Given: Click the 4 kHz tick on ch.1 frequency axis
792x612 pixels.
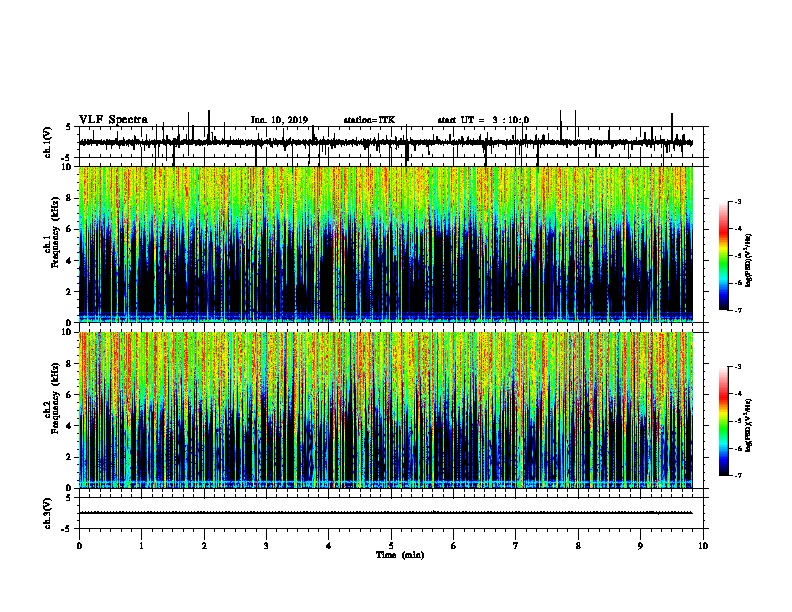Looking at the screenshot, I should pos(70,261).
